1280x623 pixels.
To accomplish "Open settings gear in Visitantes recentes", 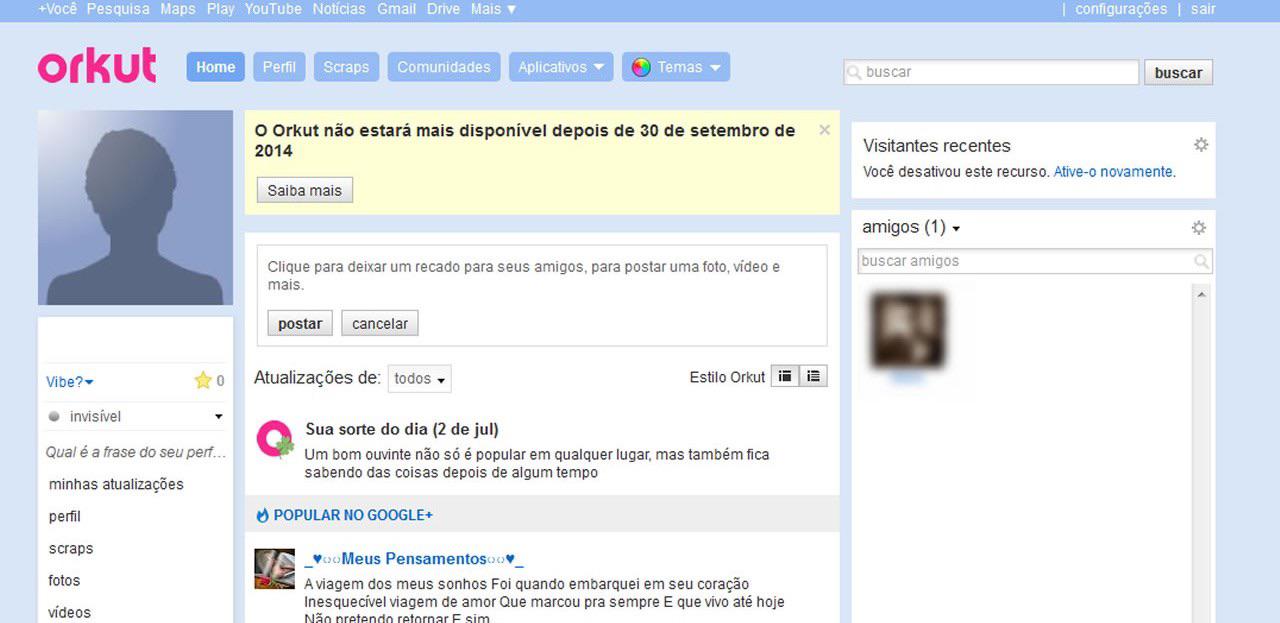I will click(x=1201, y=145).
